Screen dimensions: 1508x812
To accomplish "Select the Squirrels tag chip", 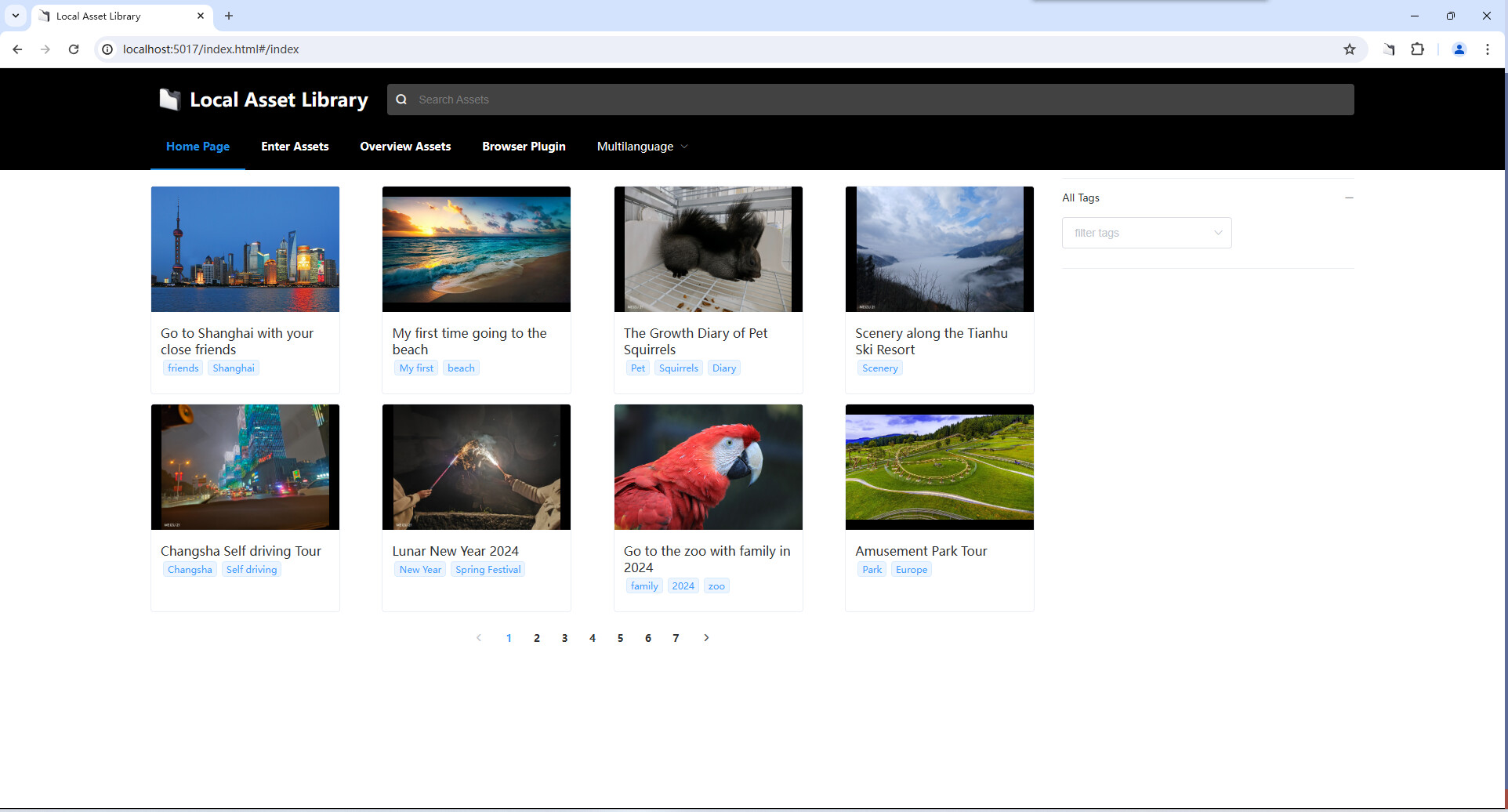I will [677, 368].
